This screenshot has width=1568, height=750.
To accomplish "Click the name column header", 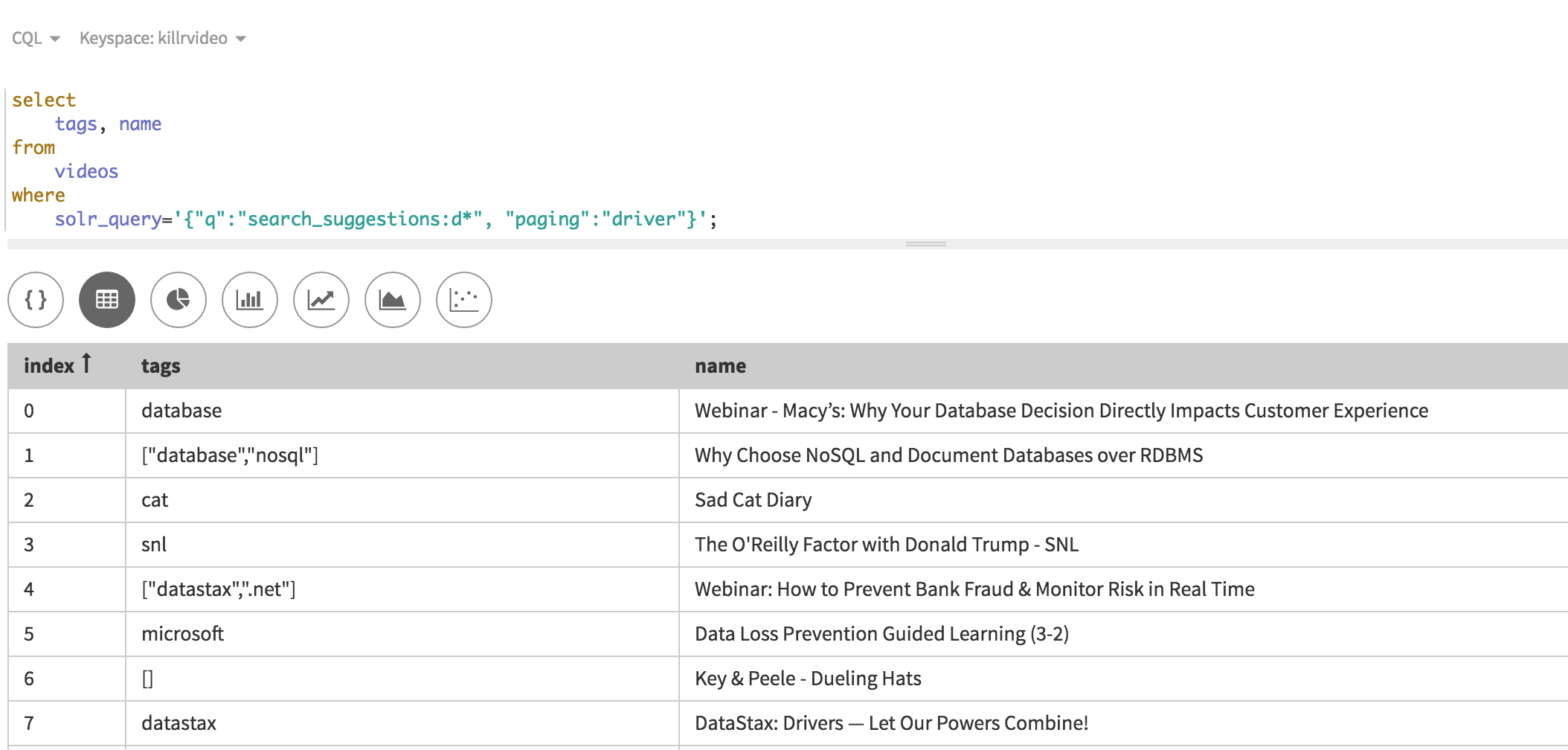I will [720, 366].
